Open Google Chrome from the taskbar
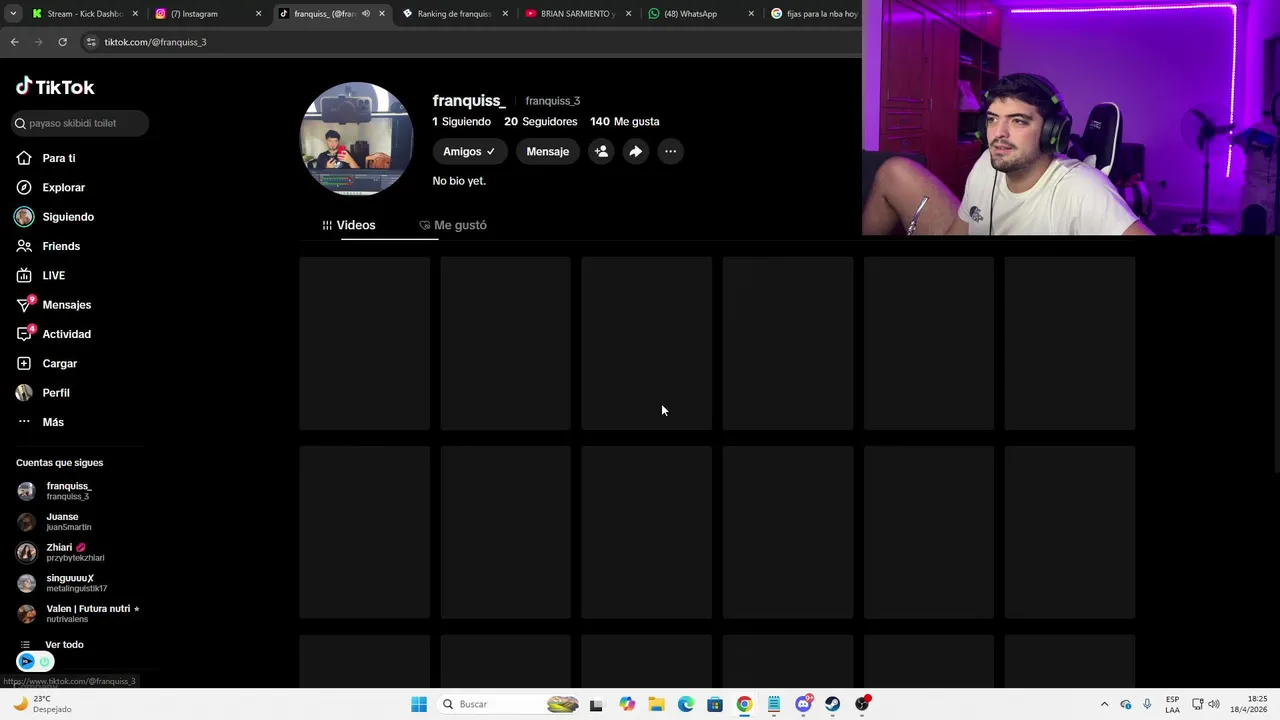This screenshot has width=1280, height=720. [x=744, y=704]
